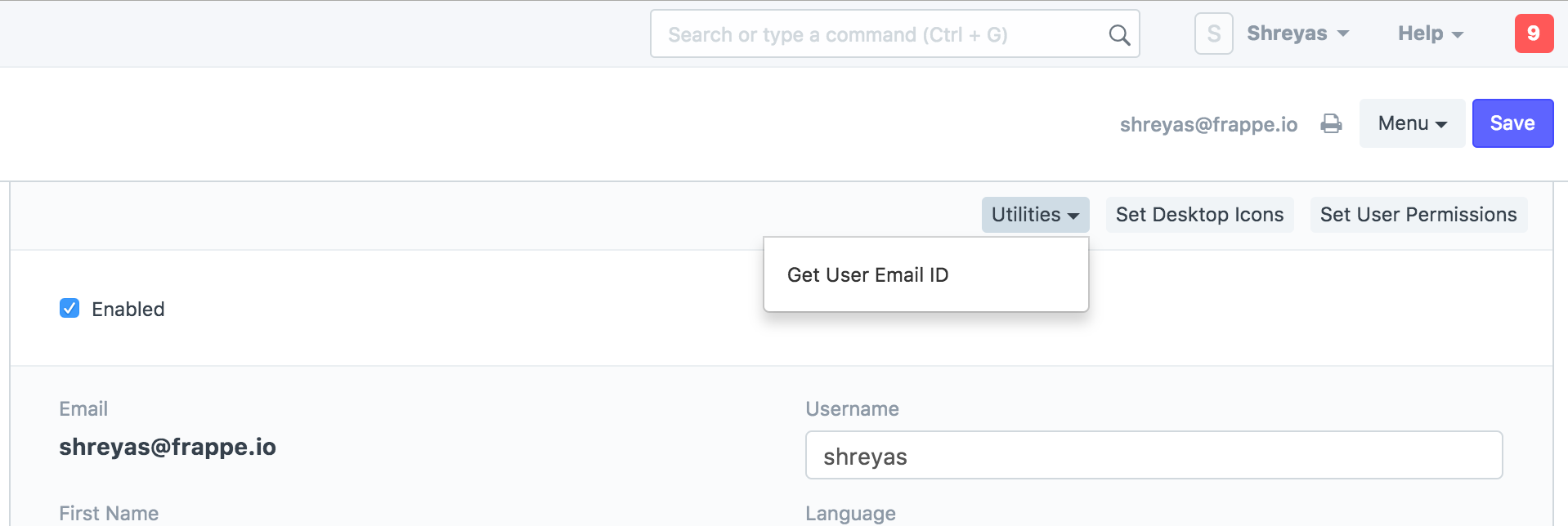Viewport: 1568px width, 526px height.
Task: Toggle the Enabled checkbox
Action: 69,308
